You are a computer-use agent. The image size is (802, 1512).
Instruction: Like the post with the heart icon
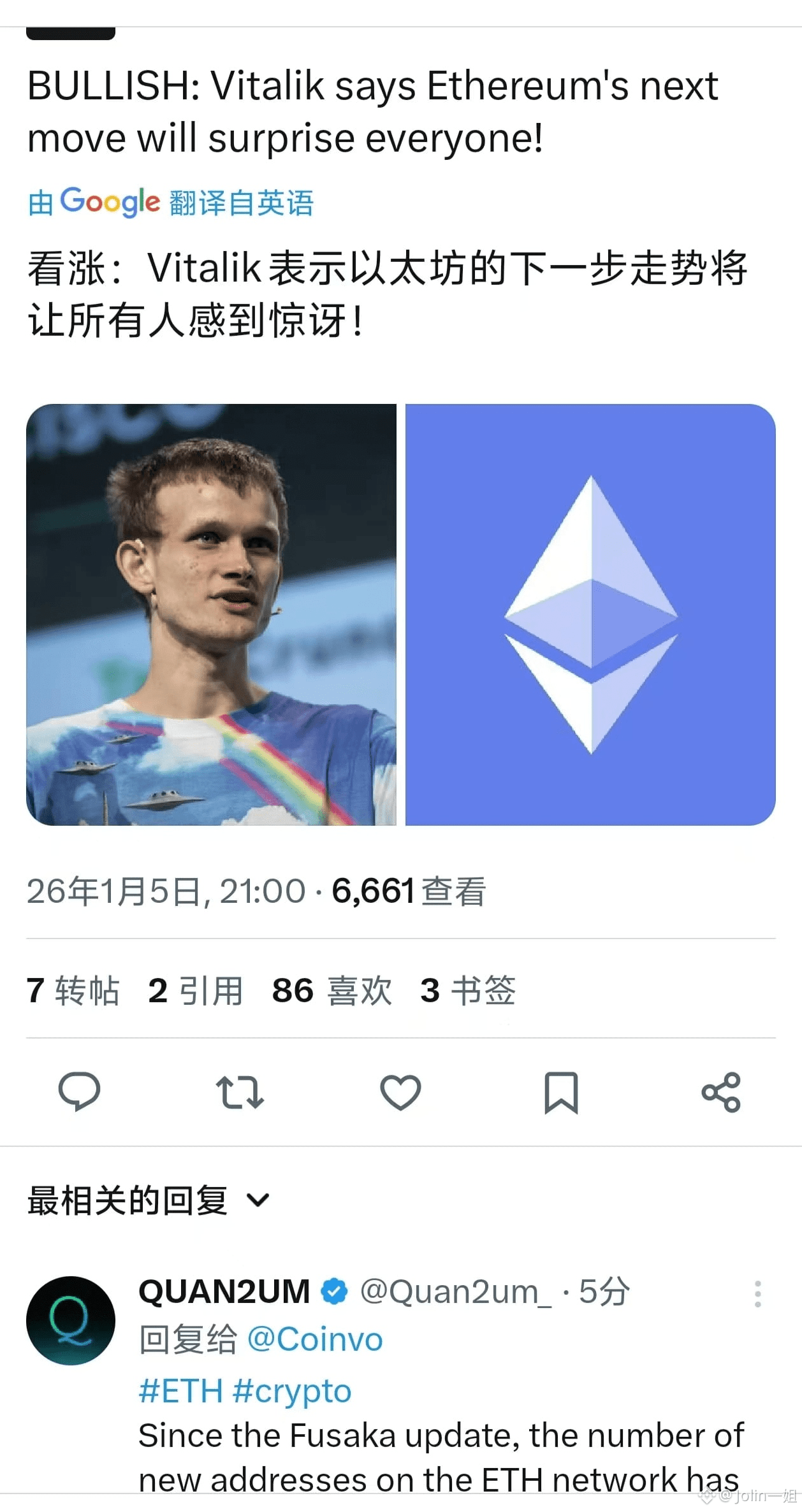[x=400, y=1092]
